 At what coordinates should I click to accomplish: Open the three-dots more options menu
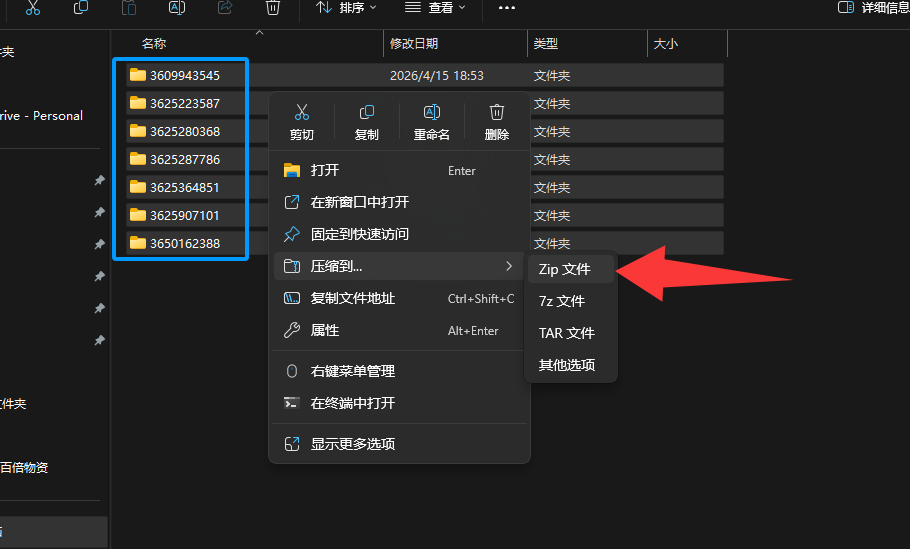click(x=507, y=8)
